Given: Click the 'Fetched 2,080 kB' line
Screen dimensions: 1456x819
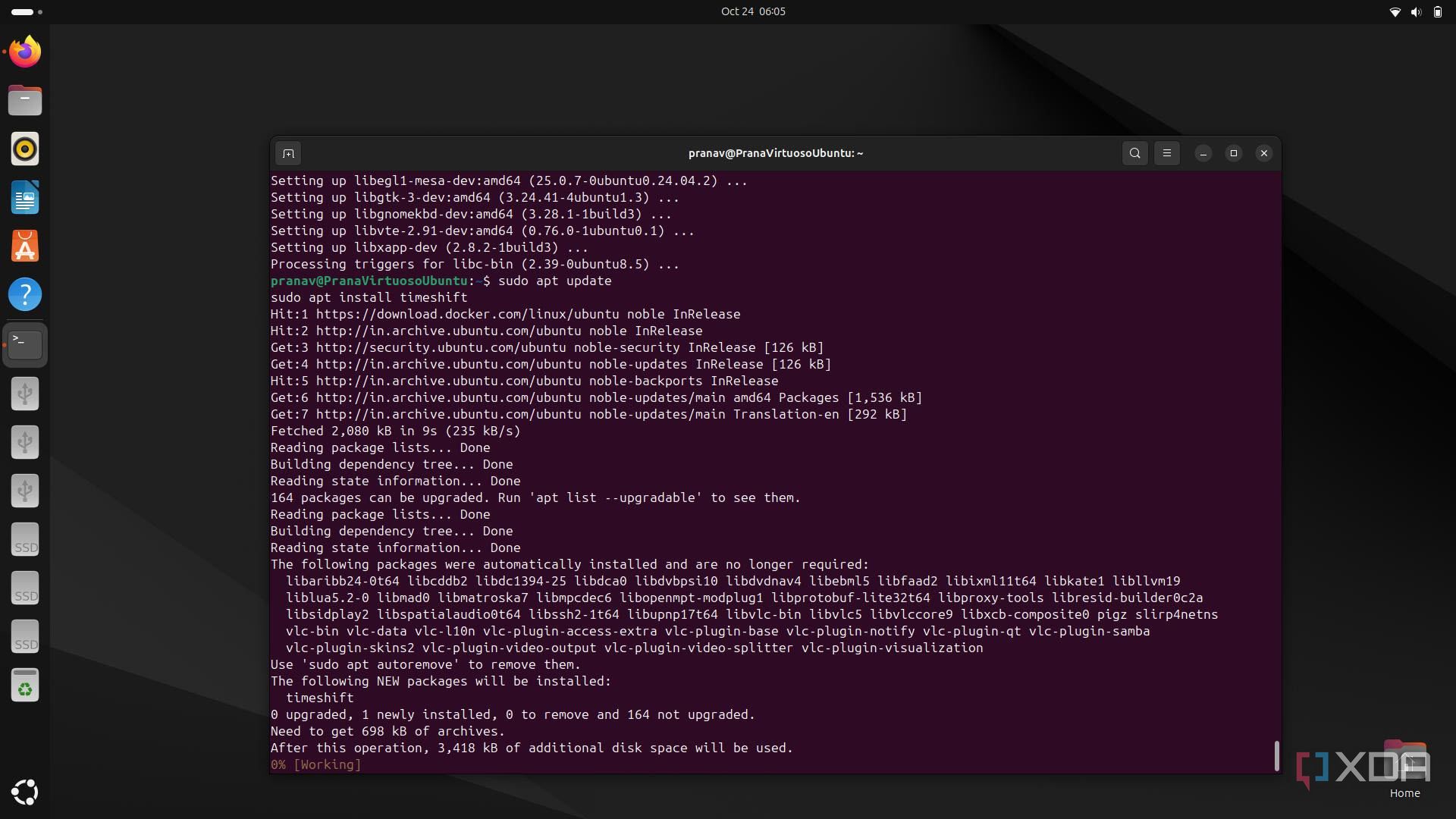Looking at the screenshot, I should click(395, 431).
